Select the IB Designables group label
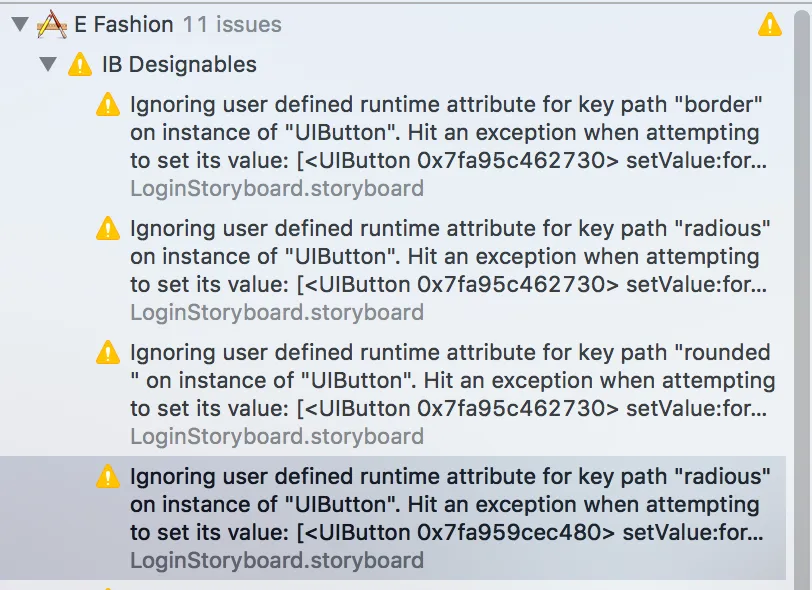This screenshot has width=812, height=590. [x=179, y=66]
